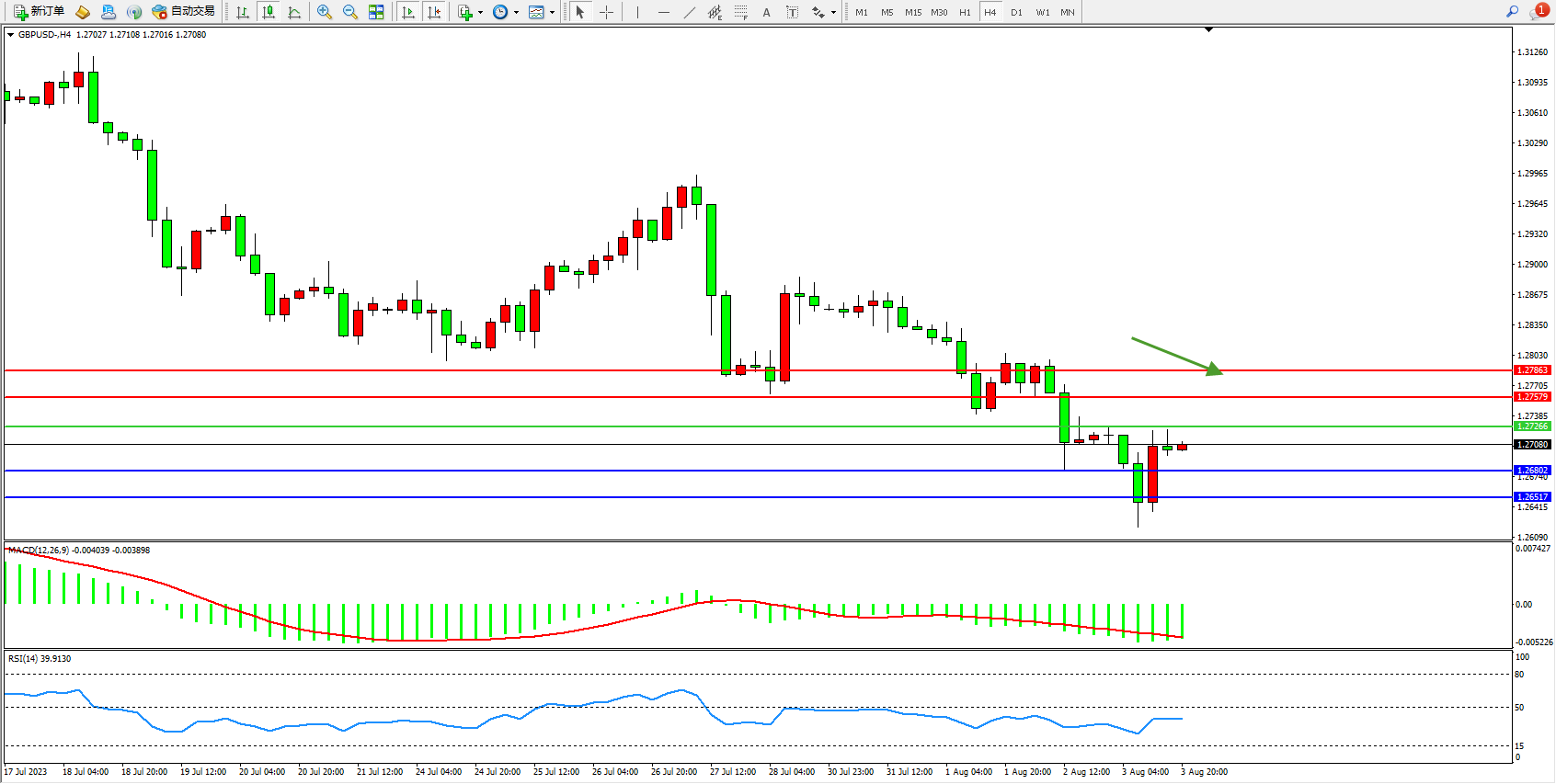1556x784 pixels.
Task: Switch chart to bar chart mode
Action: tap(243, 12)
